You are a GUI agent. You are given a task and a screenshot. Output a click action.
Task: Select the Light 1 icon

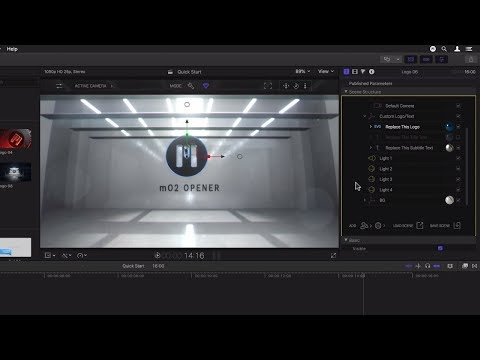(x=371, y=158)
